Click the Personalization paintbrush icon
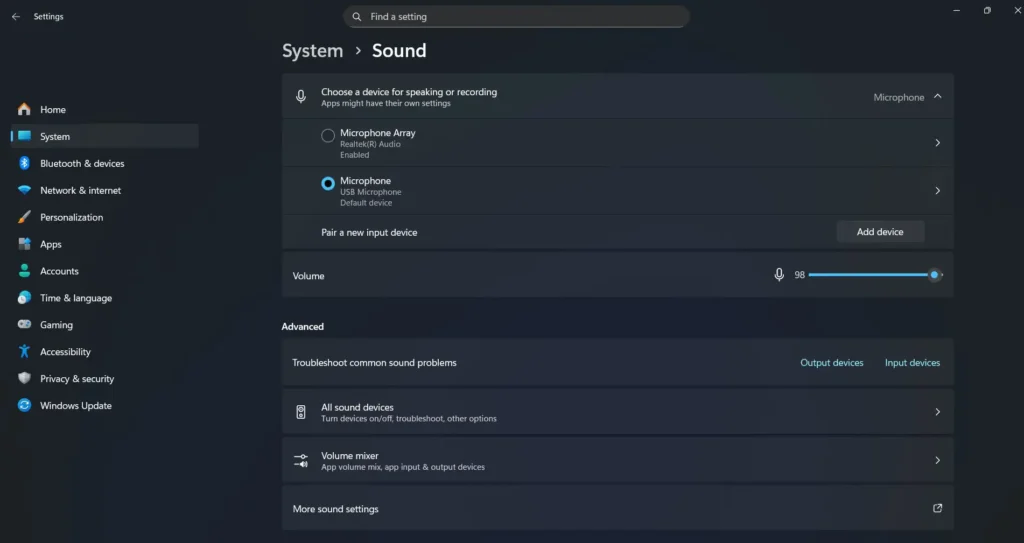The image size is (1024, 543). coord(24,217)
